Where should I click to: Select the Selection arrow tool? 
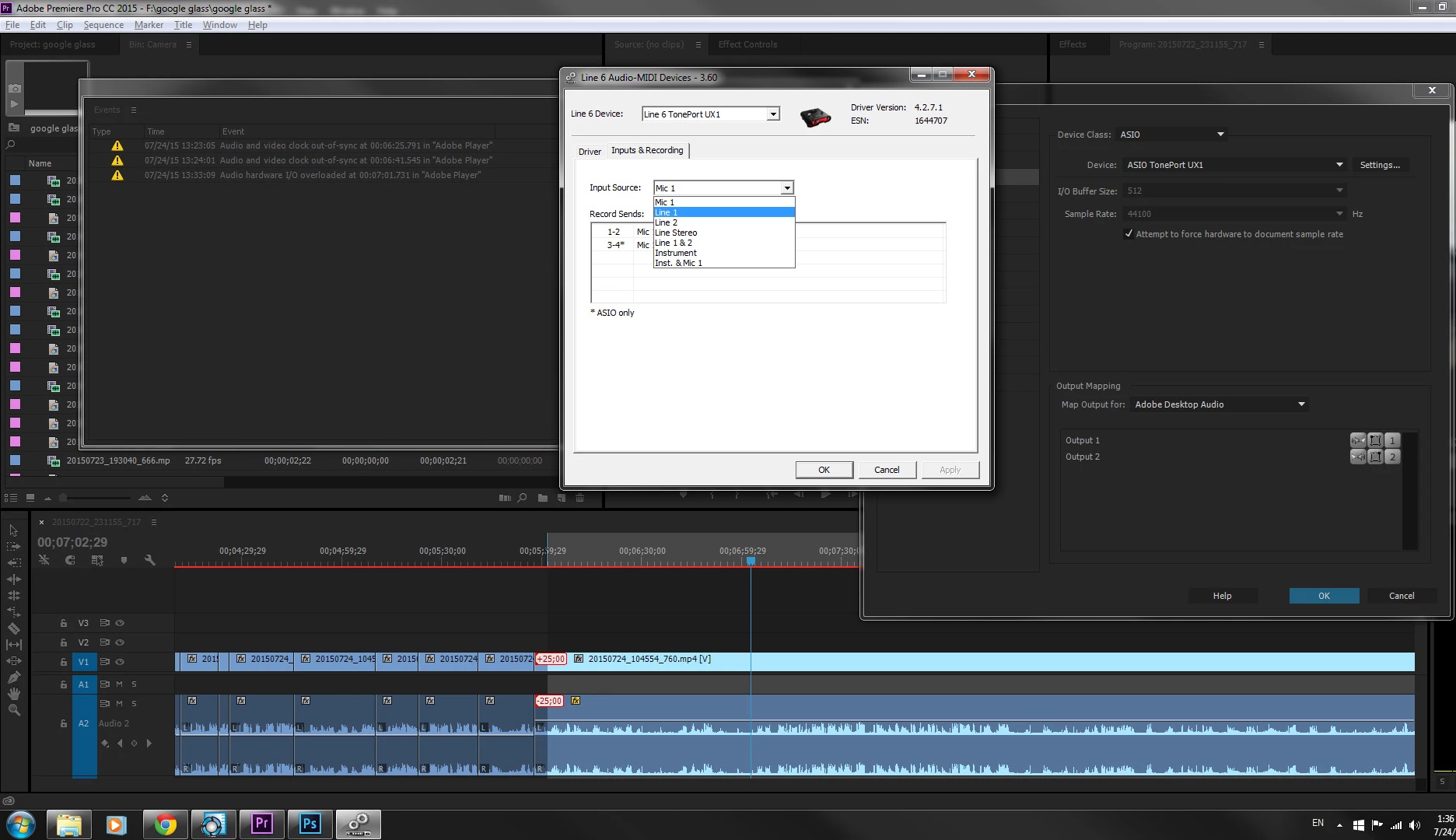click(13, 530)
